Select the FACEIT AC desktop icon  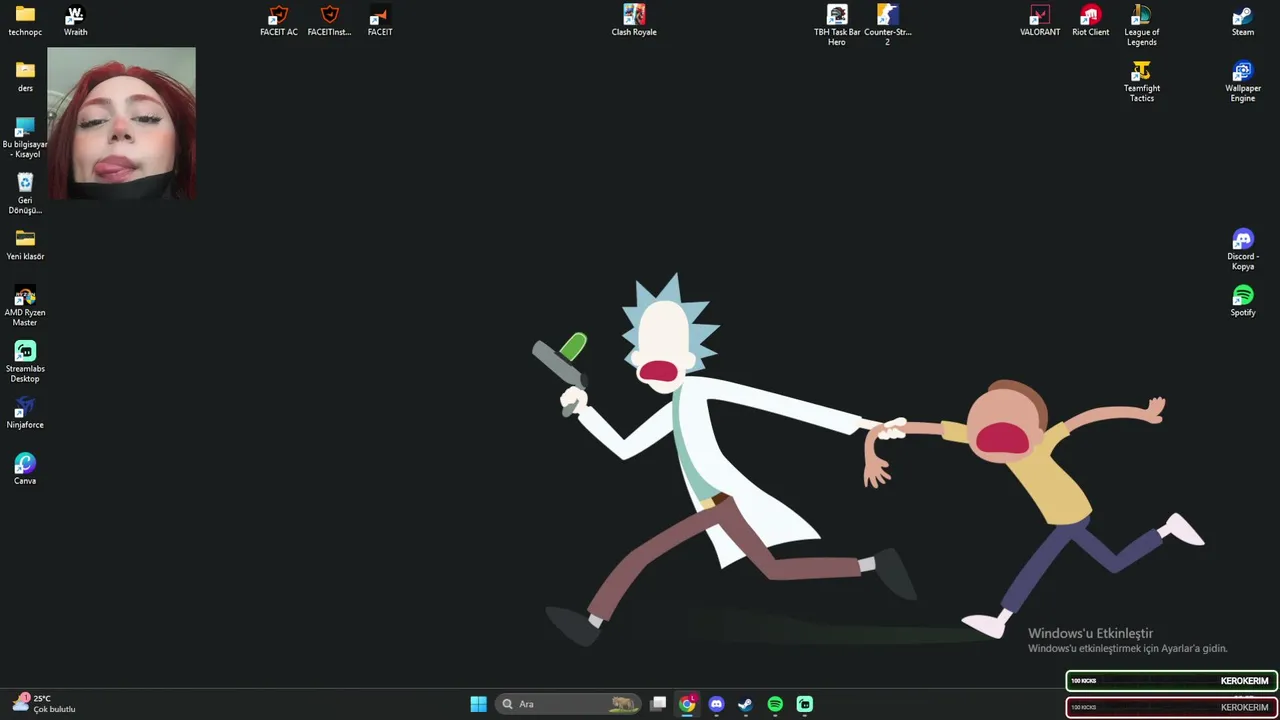(279, 20)
